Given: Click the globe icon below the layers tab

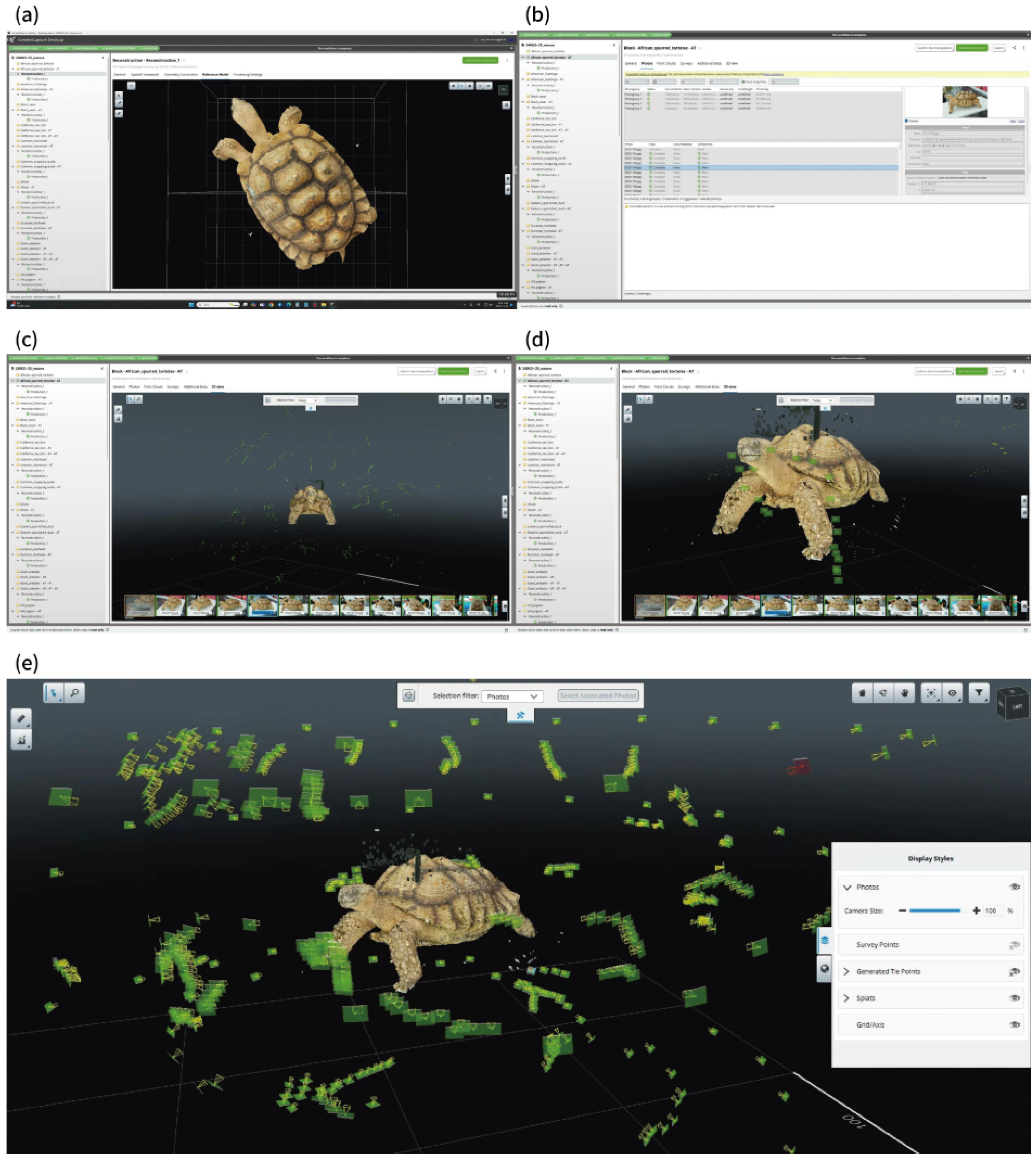Looking at the screenshot, I should coord(824,969).
